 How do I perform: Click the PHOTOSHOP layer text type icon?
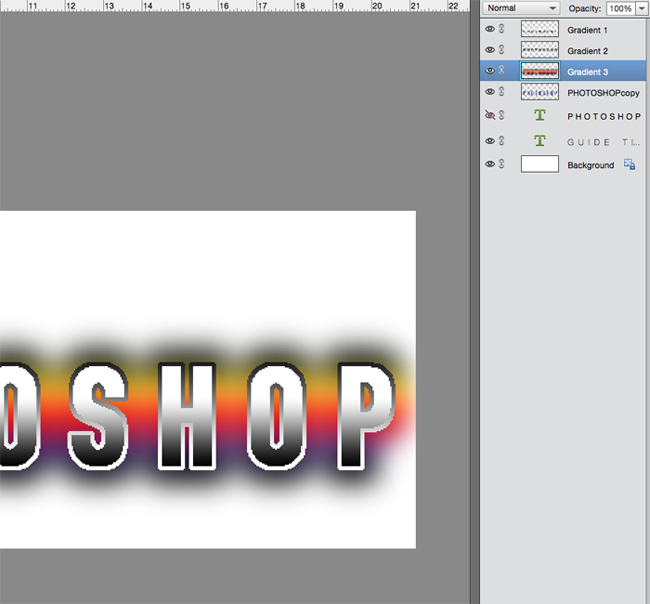(x=540, y=115)
